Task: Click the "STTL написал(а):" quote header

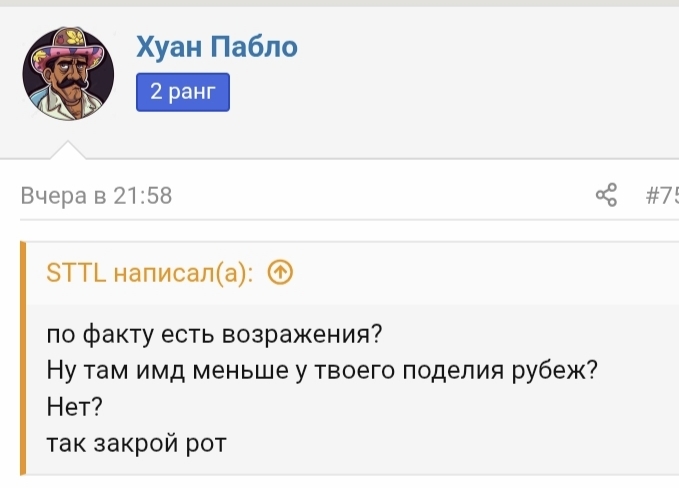Action: coord(150,274)
